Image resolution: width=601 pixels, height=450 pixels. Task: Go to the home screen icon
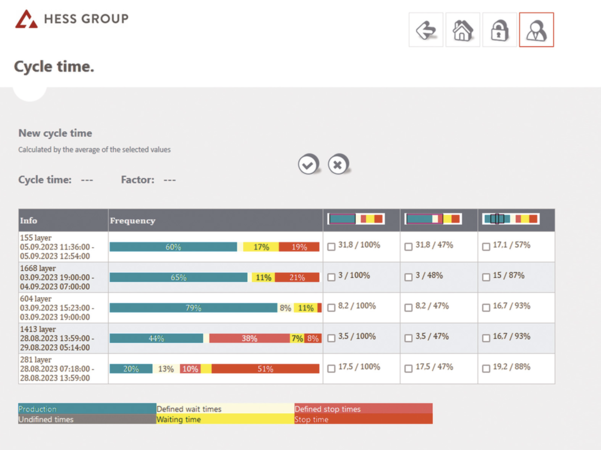click(x=463, y=30)
